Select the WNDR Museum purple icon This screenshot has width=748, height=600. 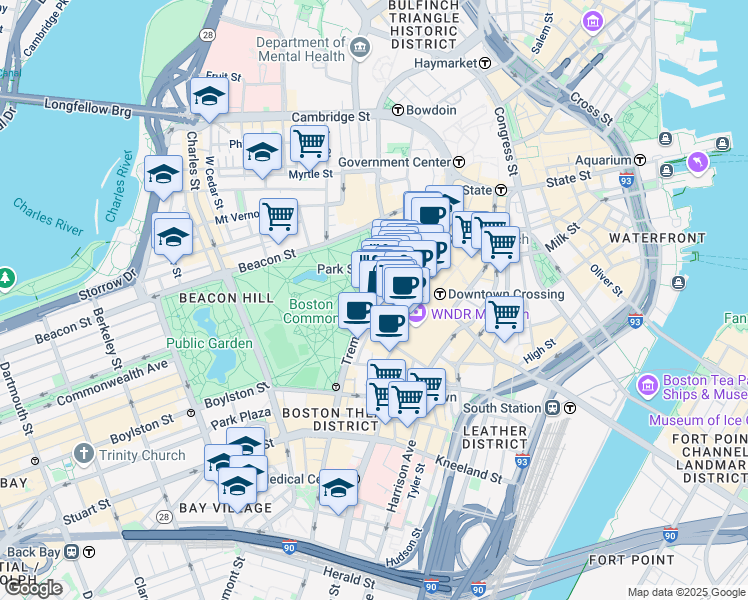tap(417, 315)
